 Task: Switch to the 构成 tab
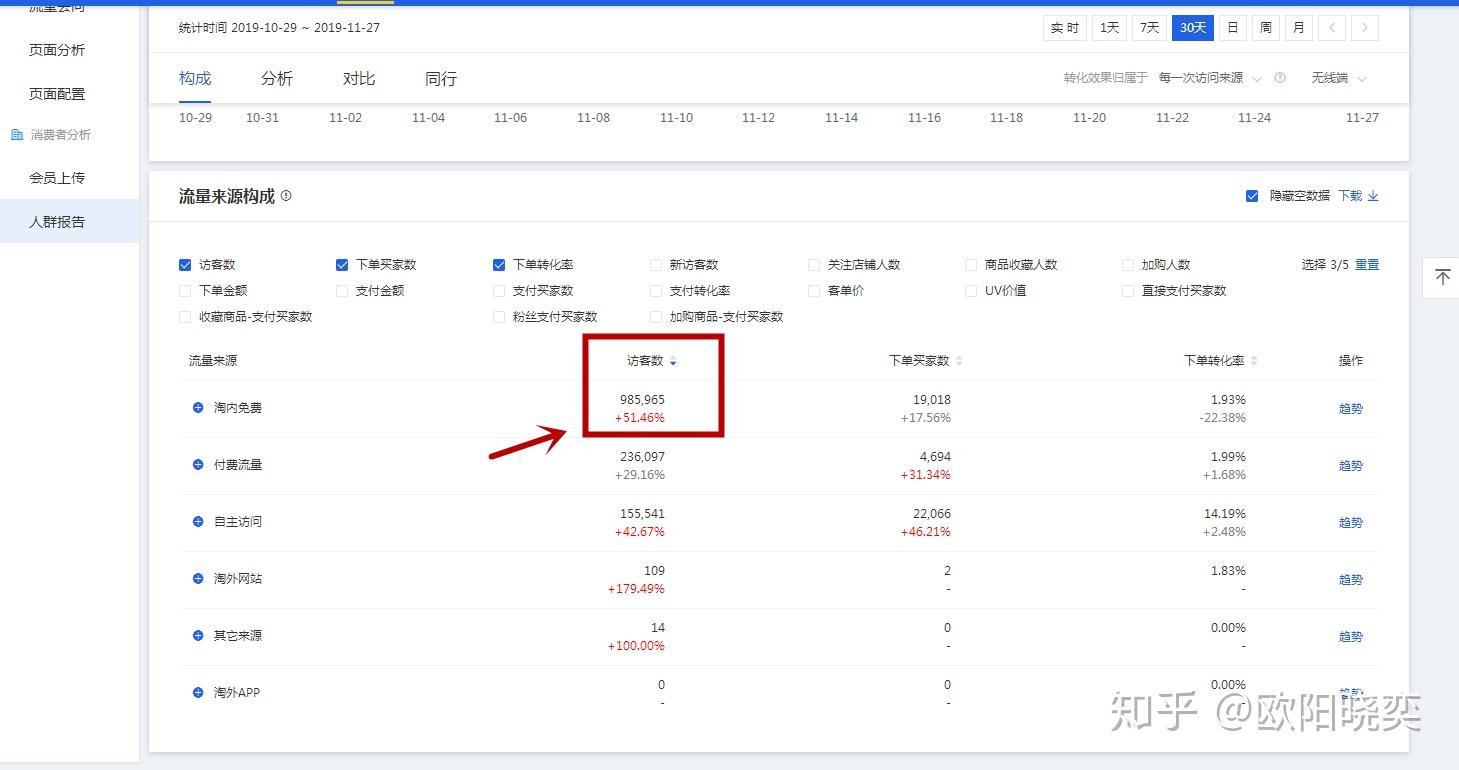(195, 78)
